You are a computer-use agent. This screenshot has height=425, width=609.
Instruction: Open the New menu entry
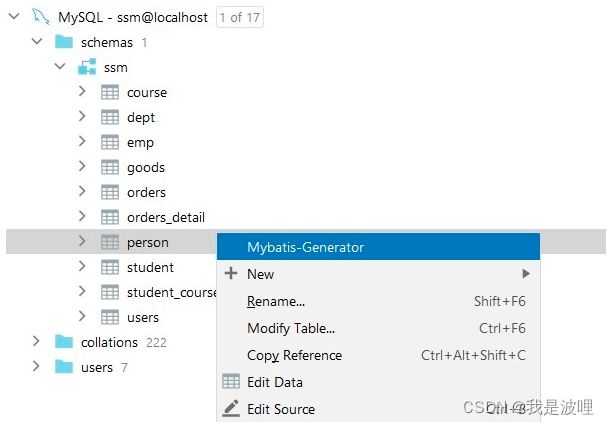(378, 274)
